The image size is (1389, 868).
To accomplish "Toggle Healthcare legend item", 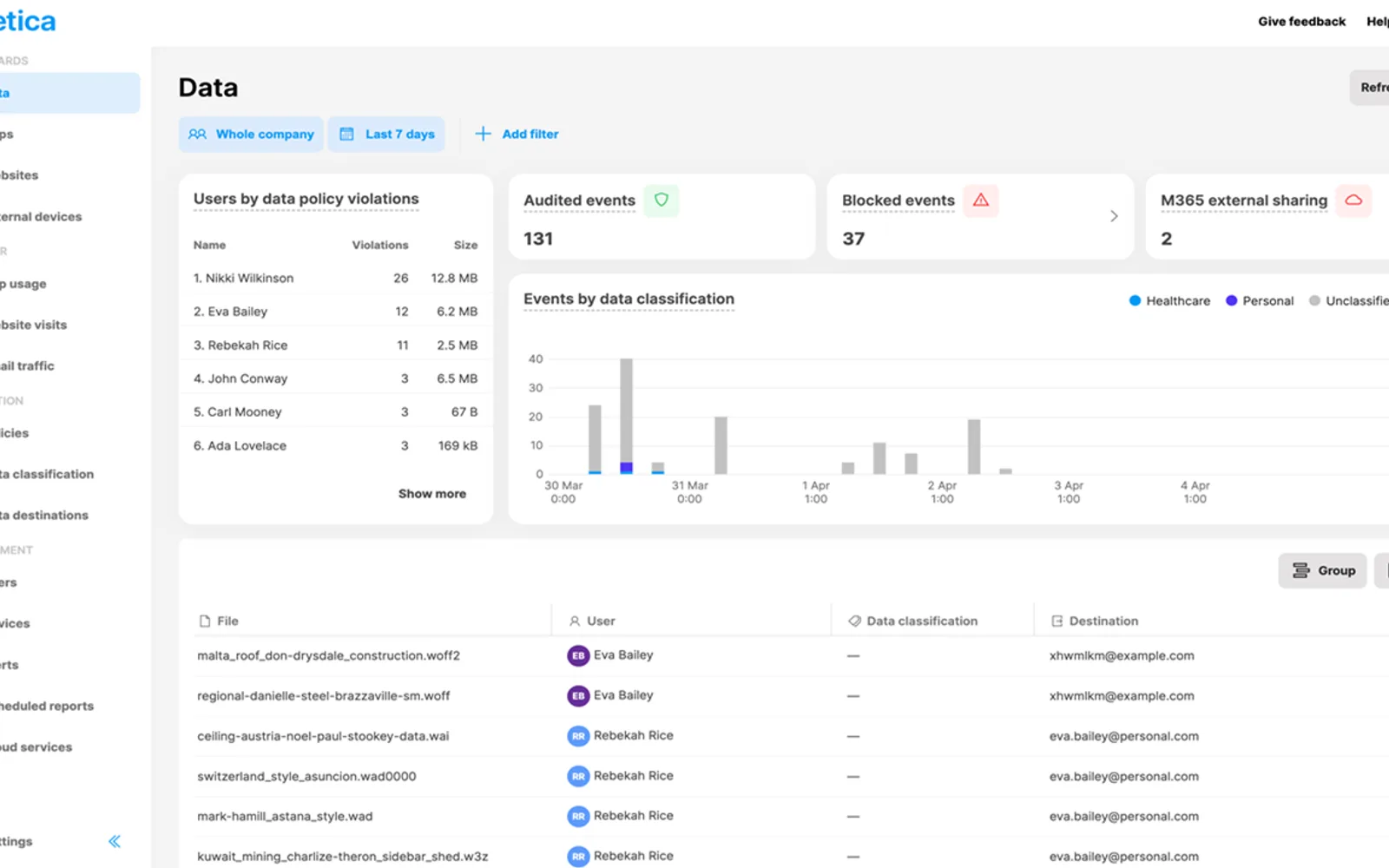I will [x=1169, y=301].
